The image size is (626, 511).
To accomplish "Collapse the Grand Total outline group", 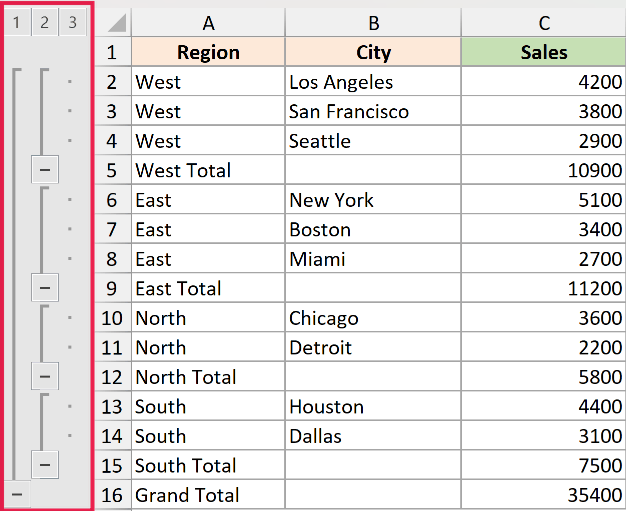I will [x=17, y=495].
